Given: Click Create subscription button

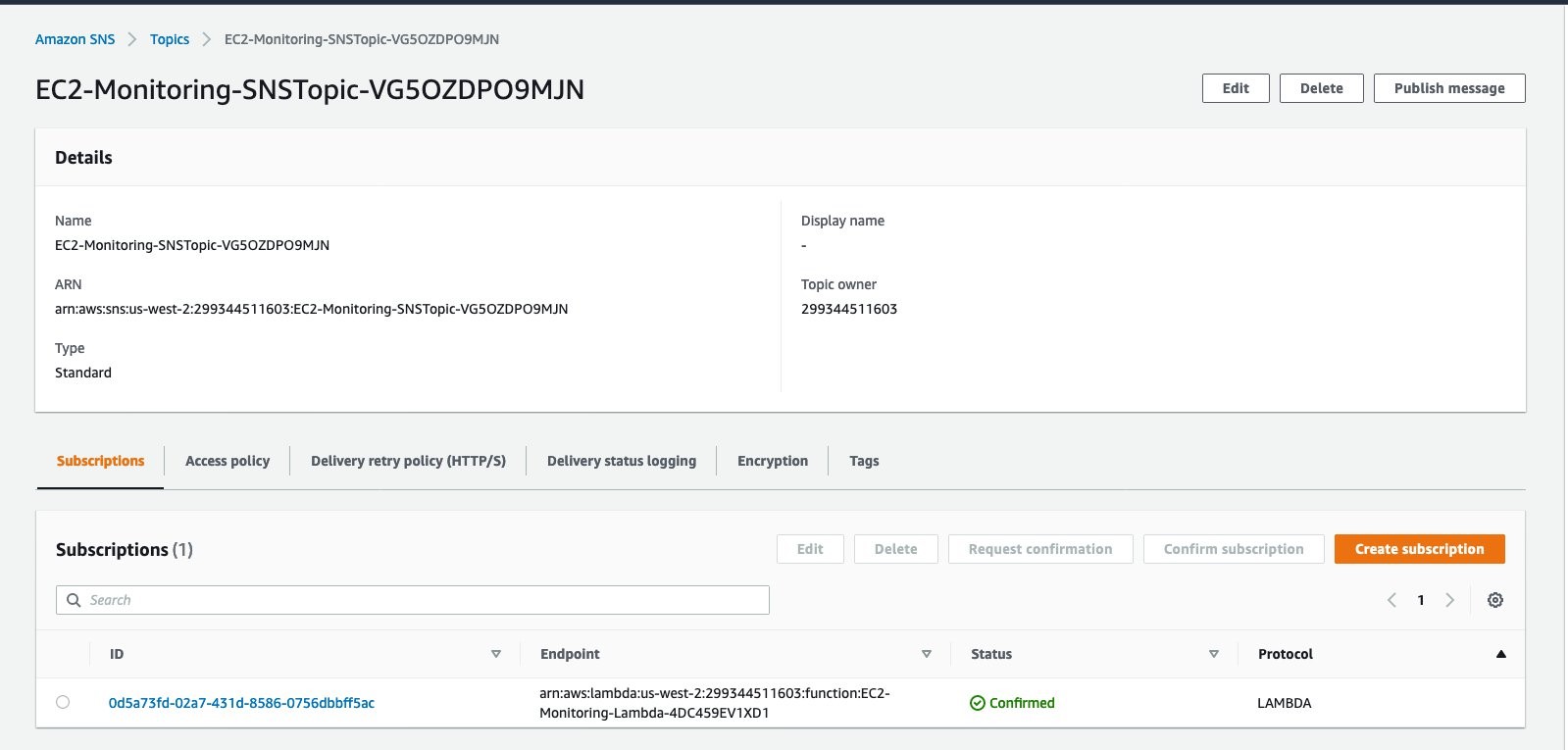Looking at the screenshot, I should (1420, 549).
